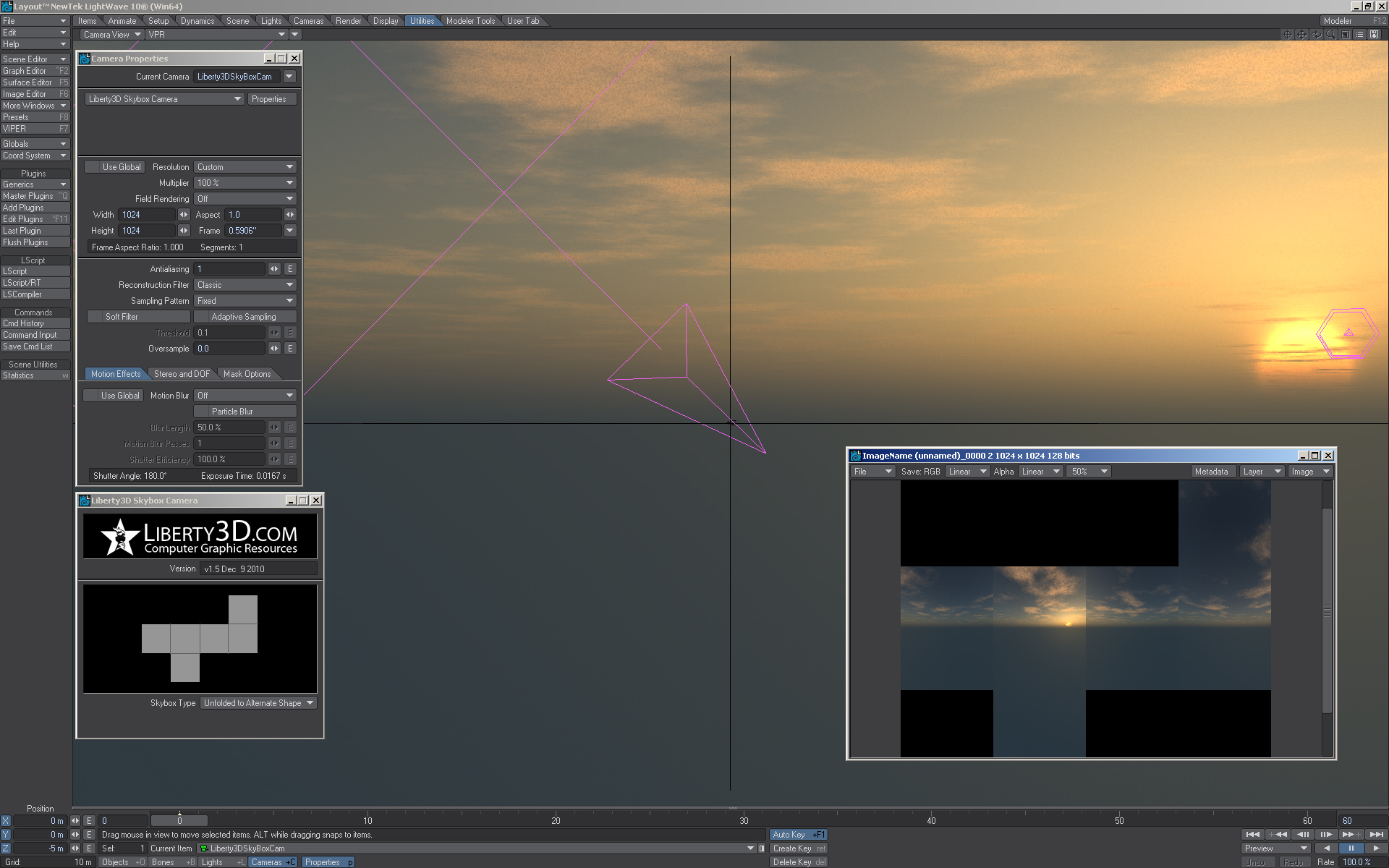Click the Width input field
The width and height of the screenshot is (1389, 868).
(x=147, y=215)
